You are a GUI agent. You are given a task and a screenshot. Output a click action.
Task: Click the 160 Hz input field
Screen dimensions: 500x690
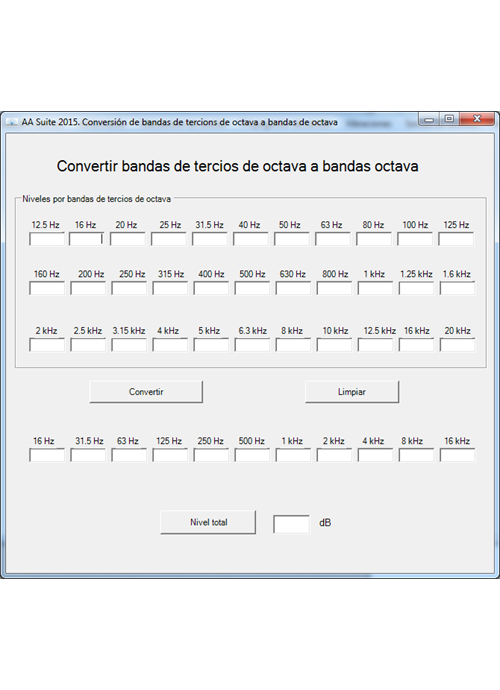(47, 288)
